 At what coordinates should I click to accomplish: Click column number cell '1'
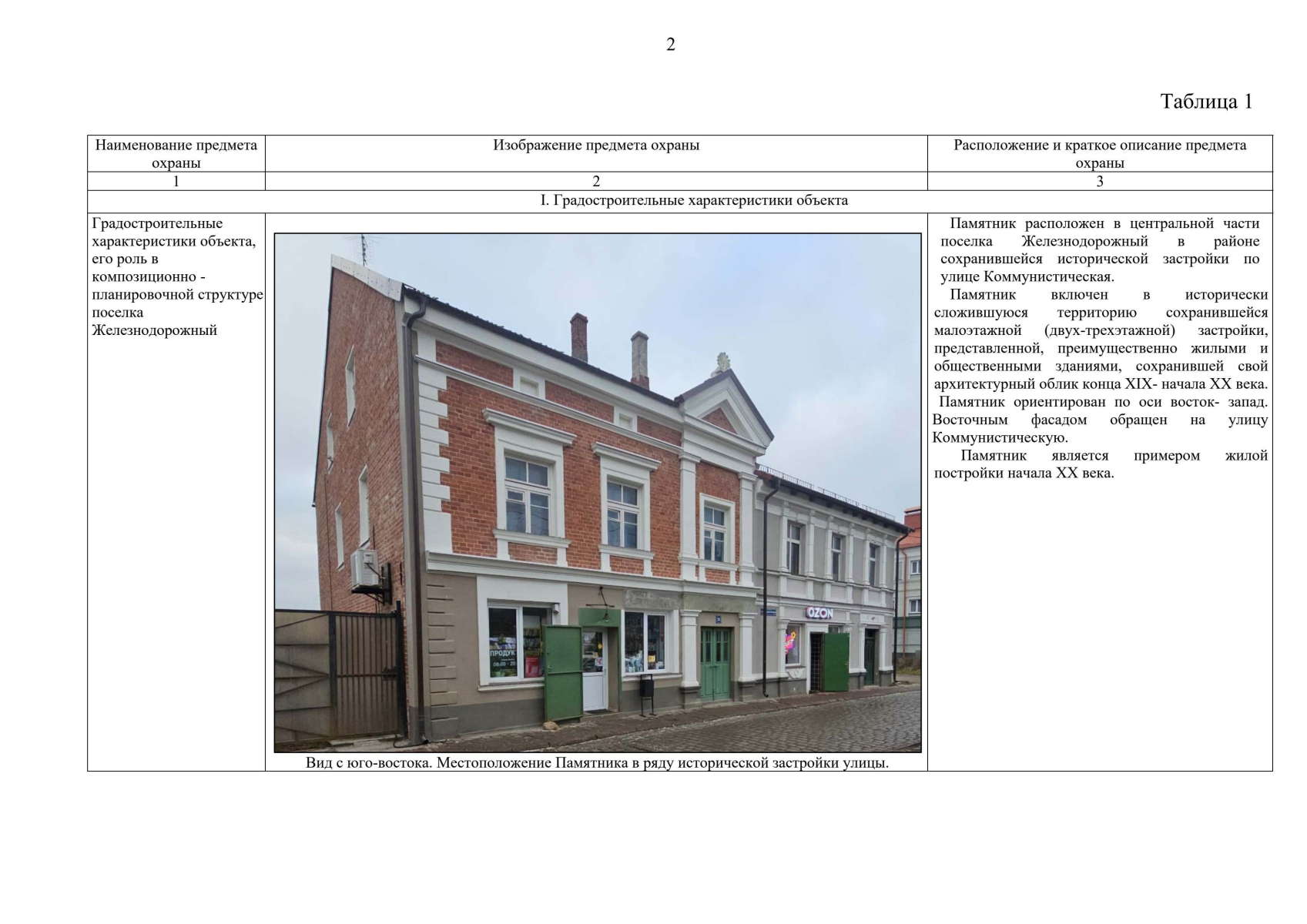coord(176,182)
